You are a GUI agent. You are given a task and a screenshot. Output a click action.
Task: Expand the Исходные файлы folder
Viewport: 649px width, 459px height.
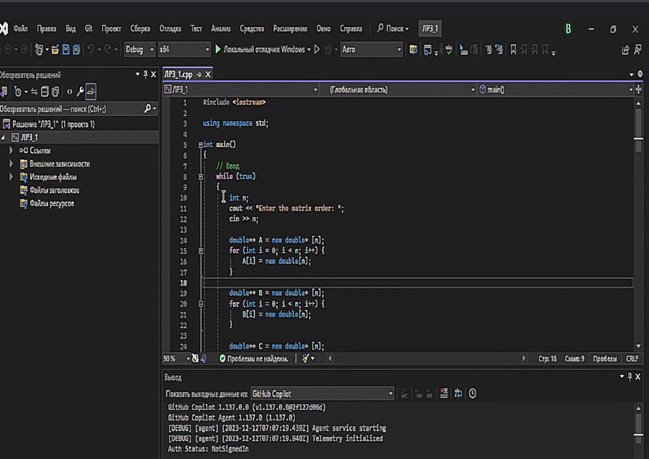[x=11, y=176]
